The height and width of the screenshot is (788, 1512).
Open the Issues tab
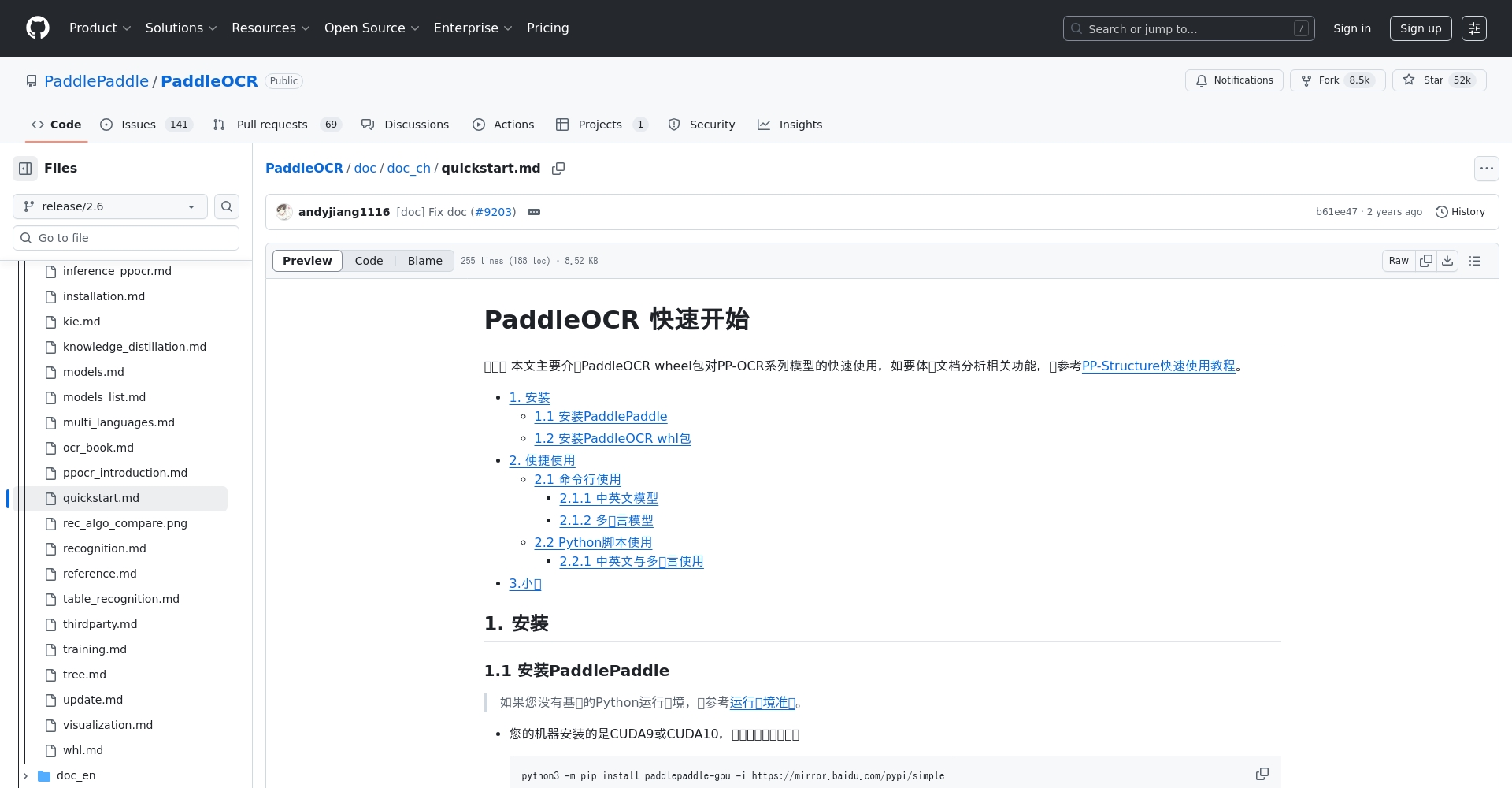coord(146,125)
